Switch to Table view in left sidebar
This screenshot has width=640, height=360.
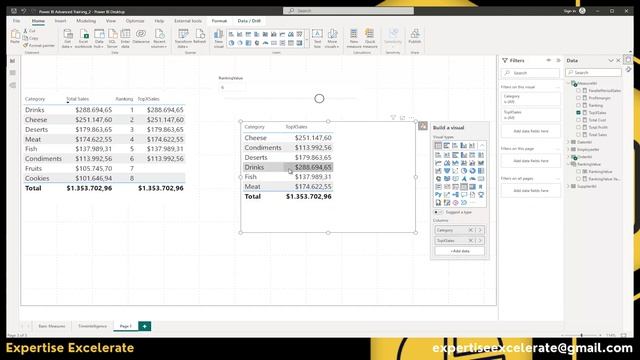pos(13,73)
